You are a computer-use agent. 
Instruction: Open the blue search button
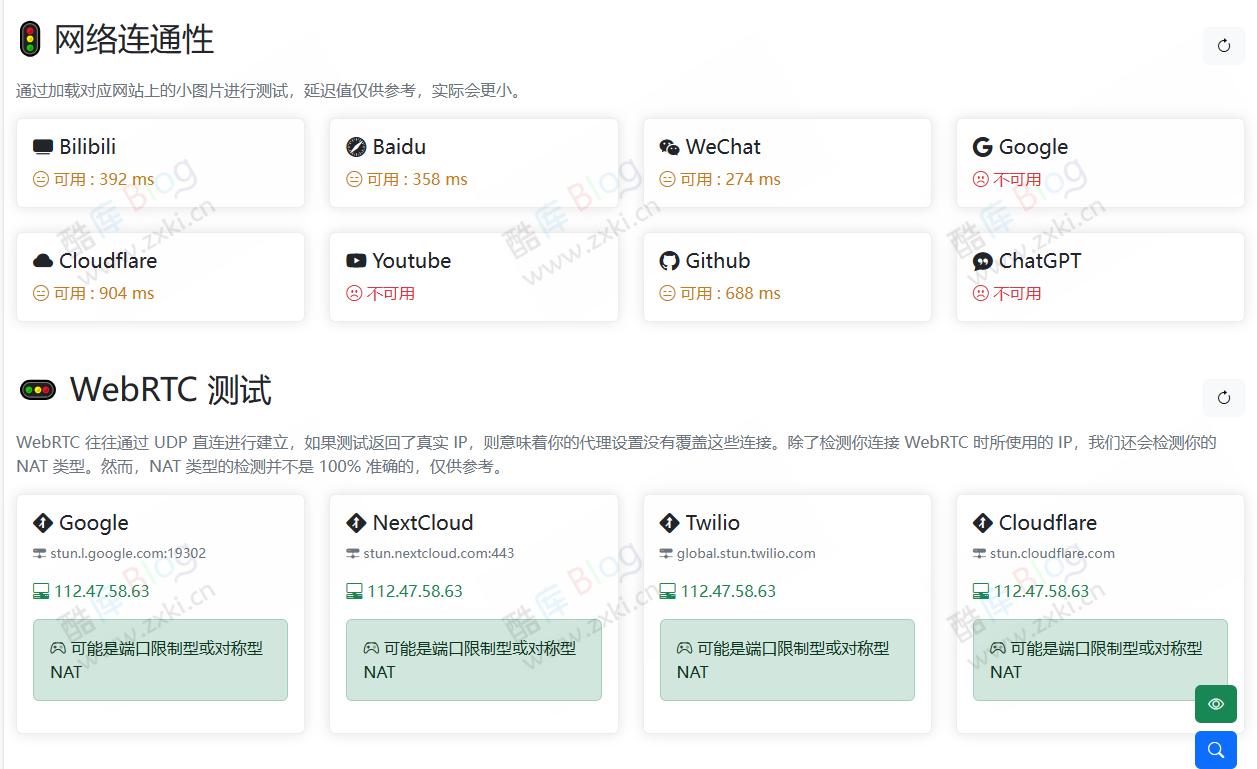pyautogui.click(x=1215, y=749)
